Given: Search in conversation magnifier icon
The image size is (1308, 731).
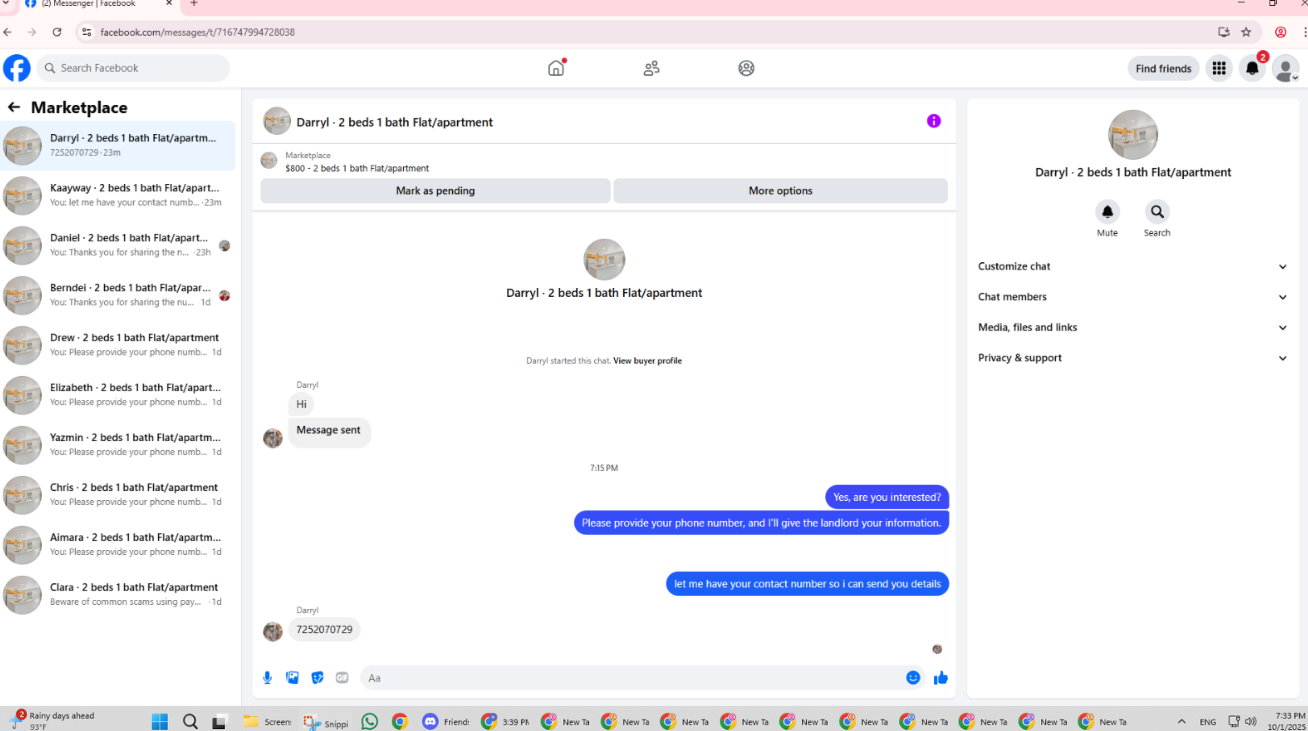Looking at the screenshot, I should point(1157,212).
